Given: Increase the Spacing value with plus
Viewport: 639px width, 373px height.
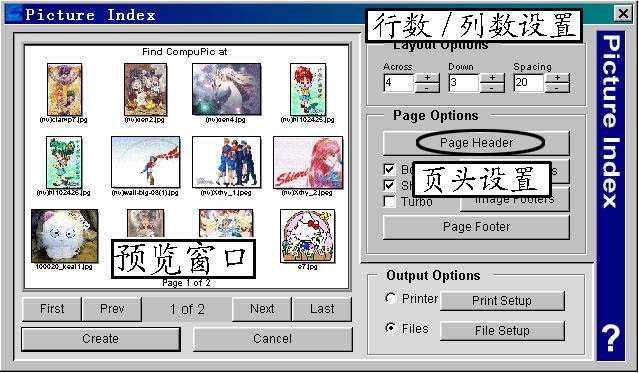Looking at the screenshot, I should (x=557, y=77).
